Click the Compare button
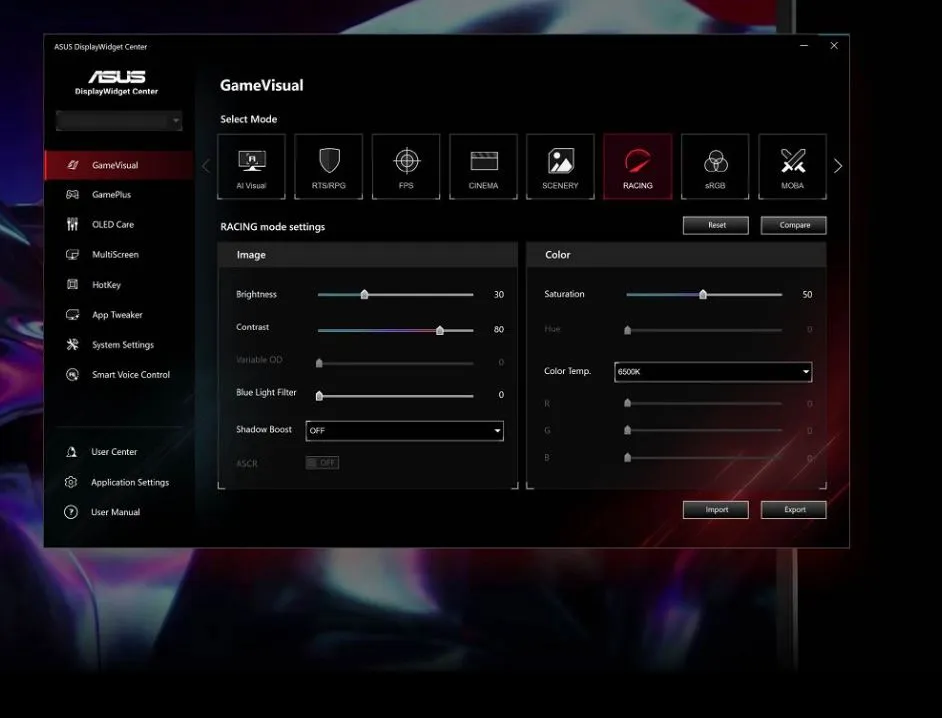 794,225
